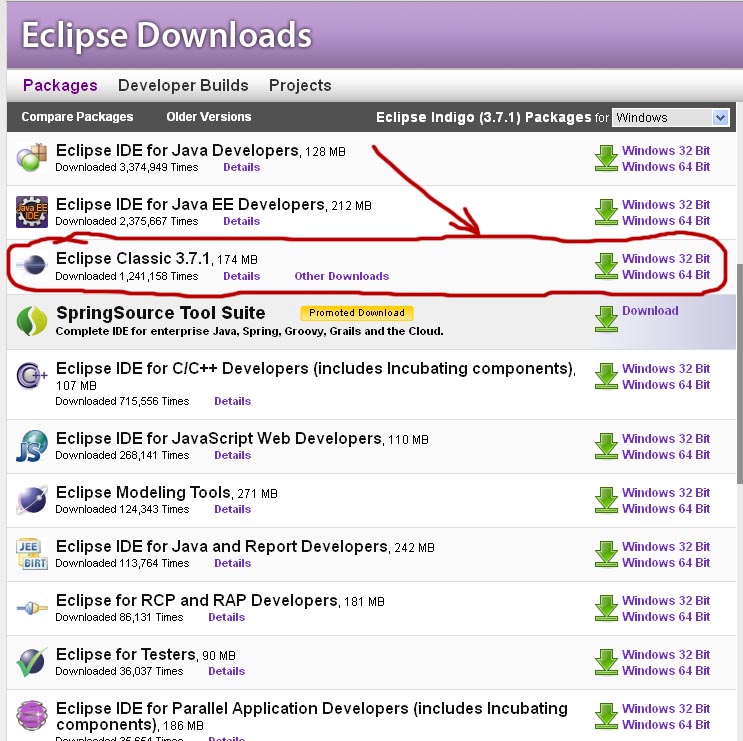Click green download arrow for Modeling Tools
Viewport: 743px width, 741px height.
606,500
